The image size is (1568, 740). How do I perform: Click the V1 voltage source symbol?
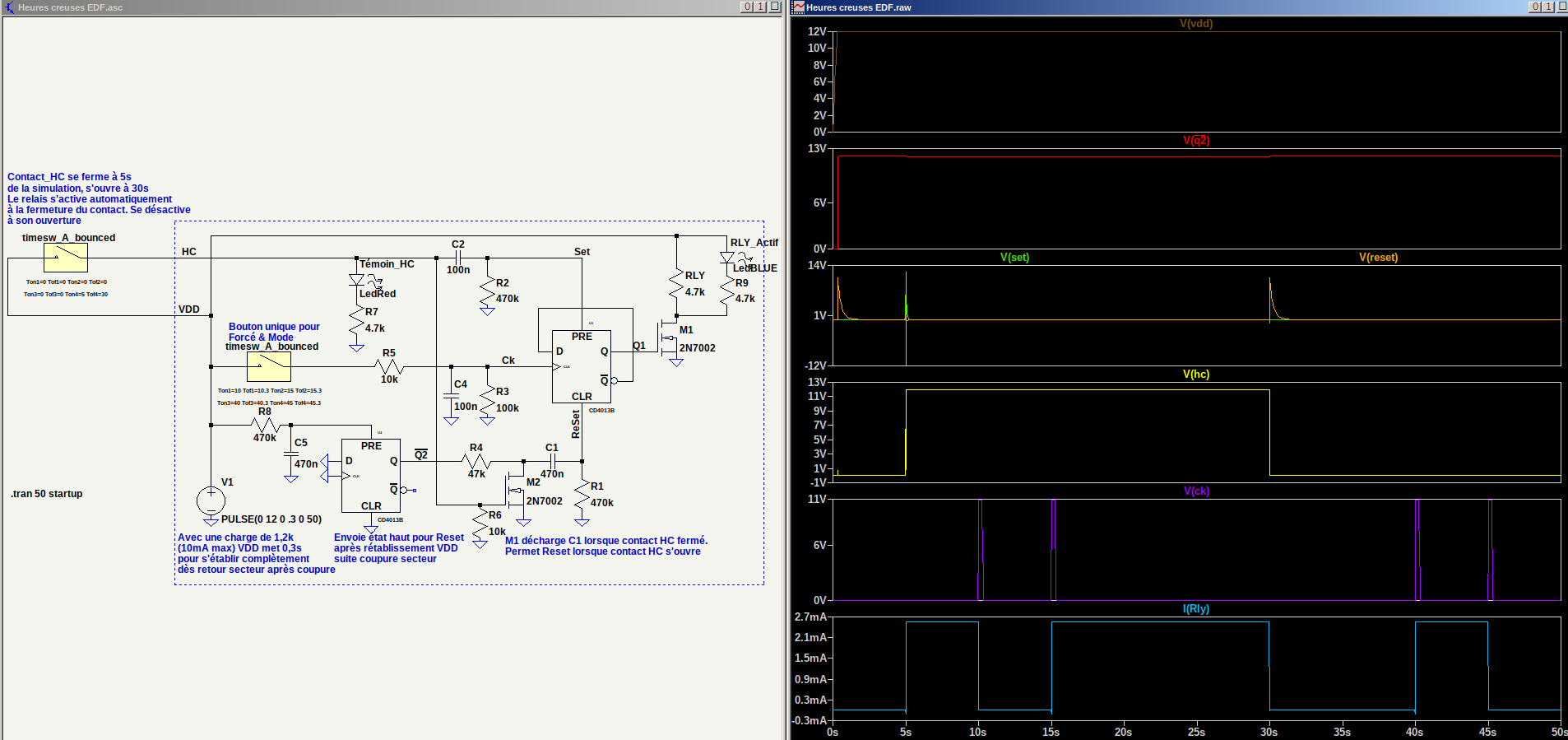pos(211,499)
